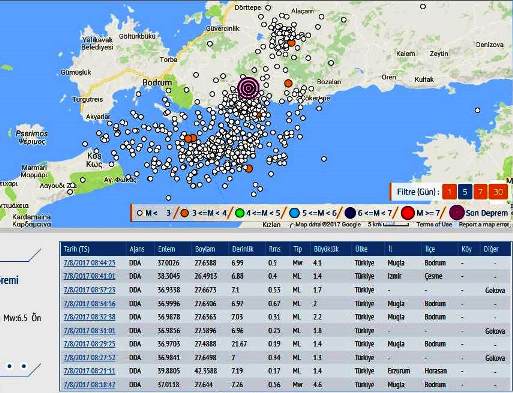
Task: Click the Report a map error link
Action: tap(484, 224)
